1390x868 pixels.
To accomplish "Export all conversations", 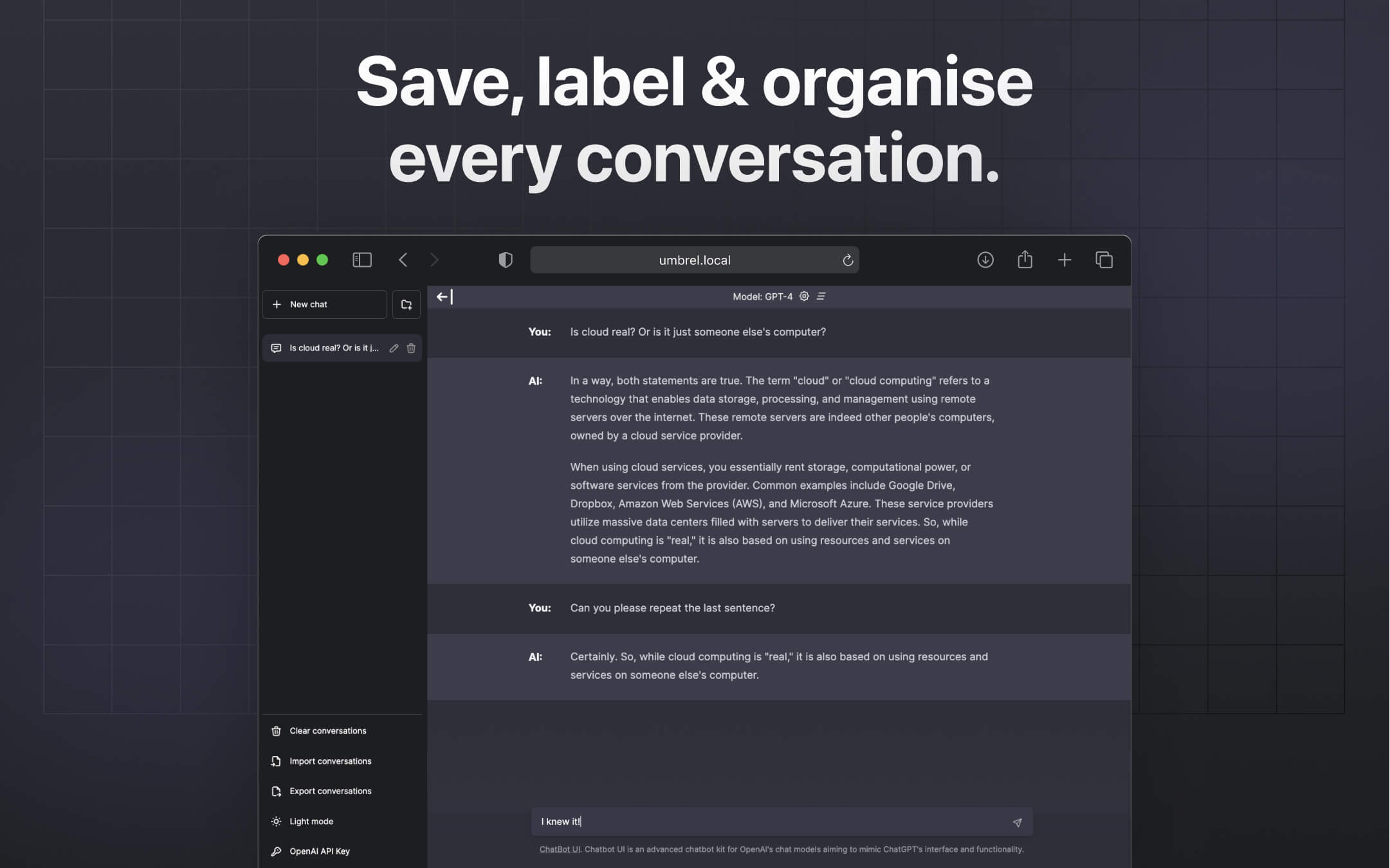I will tap(330, 791).
